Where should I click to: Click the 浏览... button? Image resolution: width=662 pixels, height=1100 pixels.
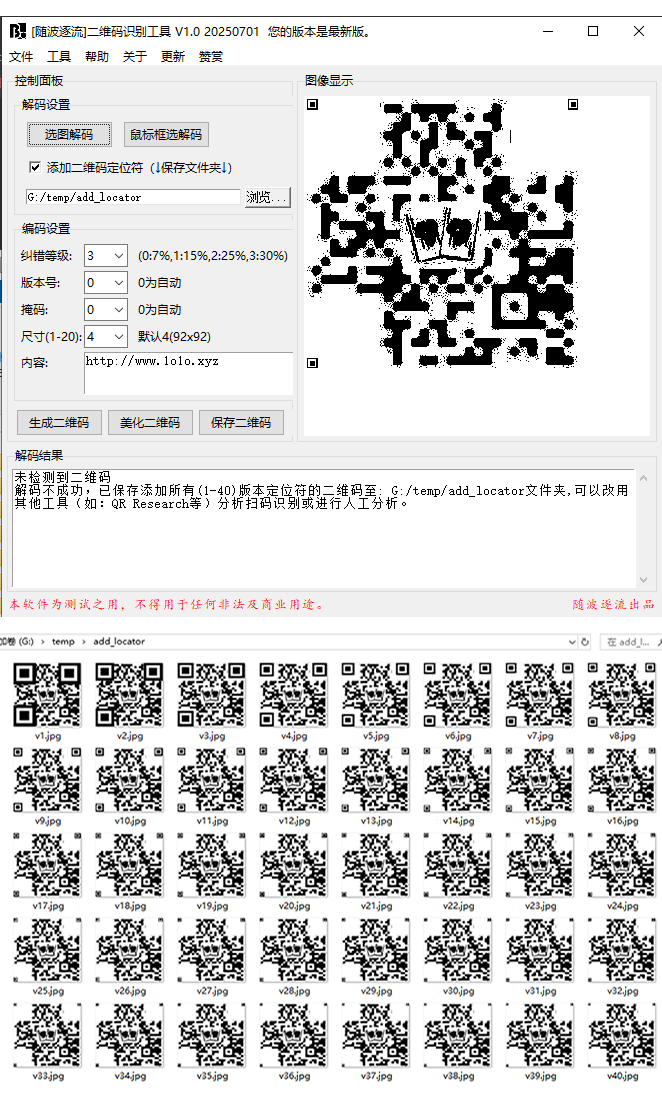(x=266, y=197)
